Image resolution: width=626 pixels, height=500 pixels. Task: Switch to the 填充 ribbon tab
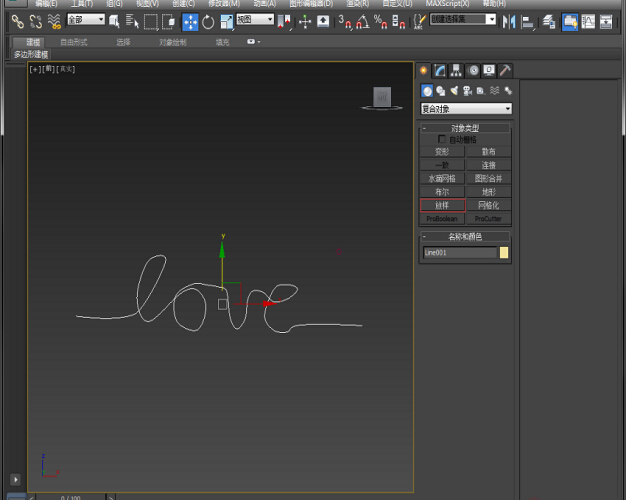[222, 42]
